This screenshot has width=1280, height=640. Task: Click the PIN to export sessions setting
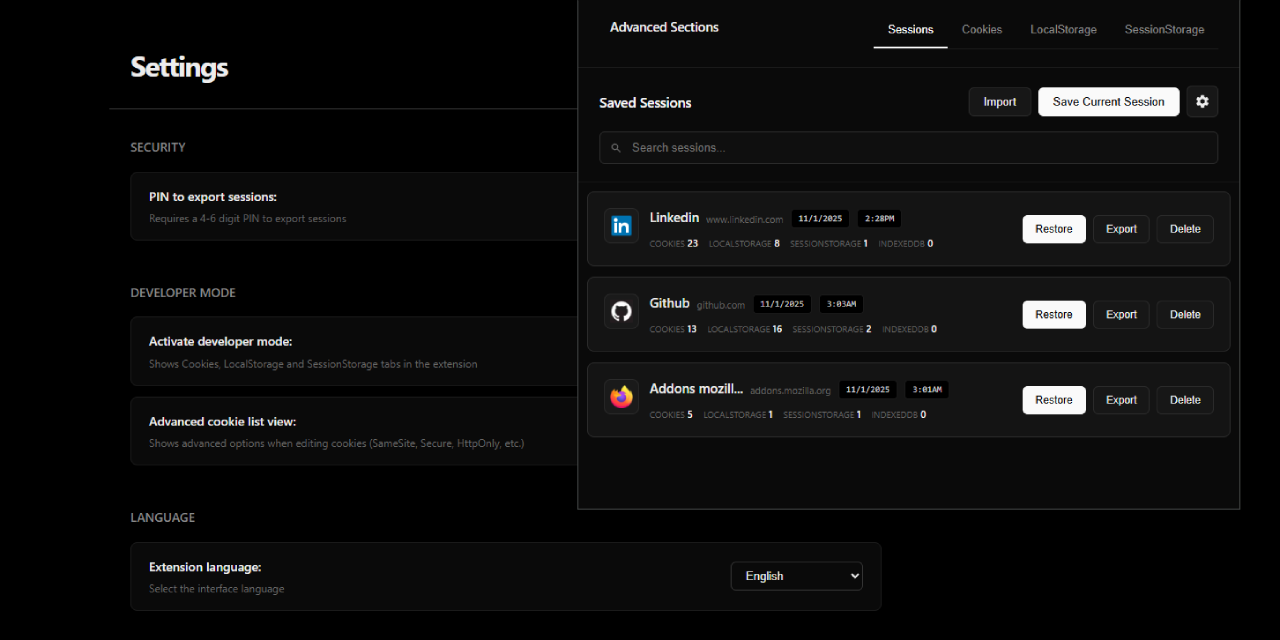click(x=213, y=197)
